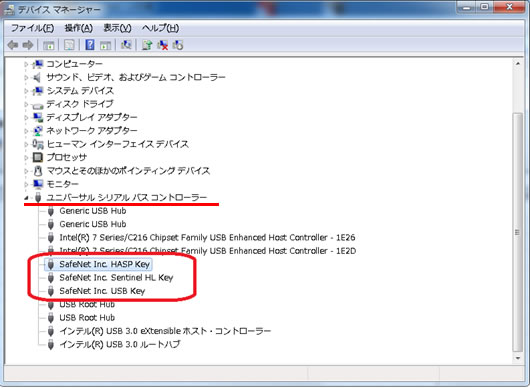Collapse the ユニバーサル シリアル バス コントローラー node

pos(26,198)
